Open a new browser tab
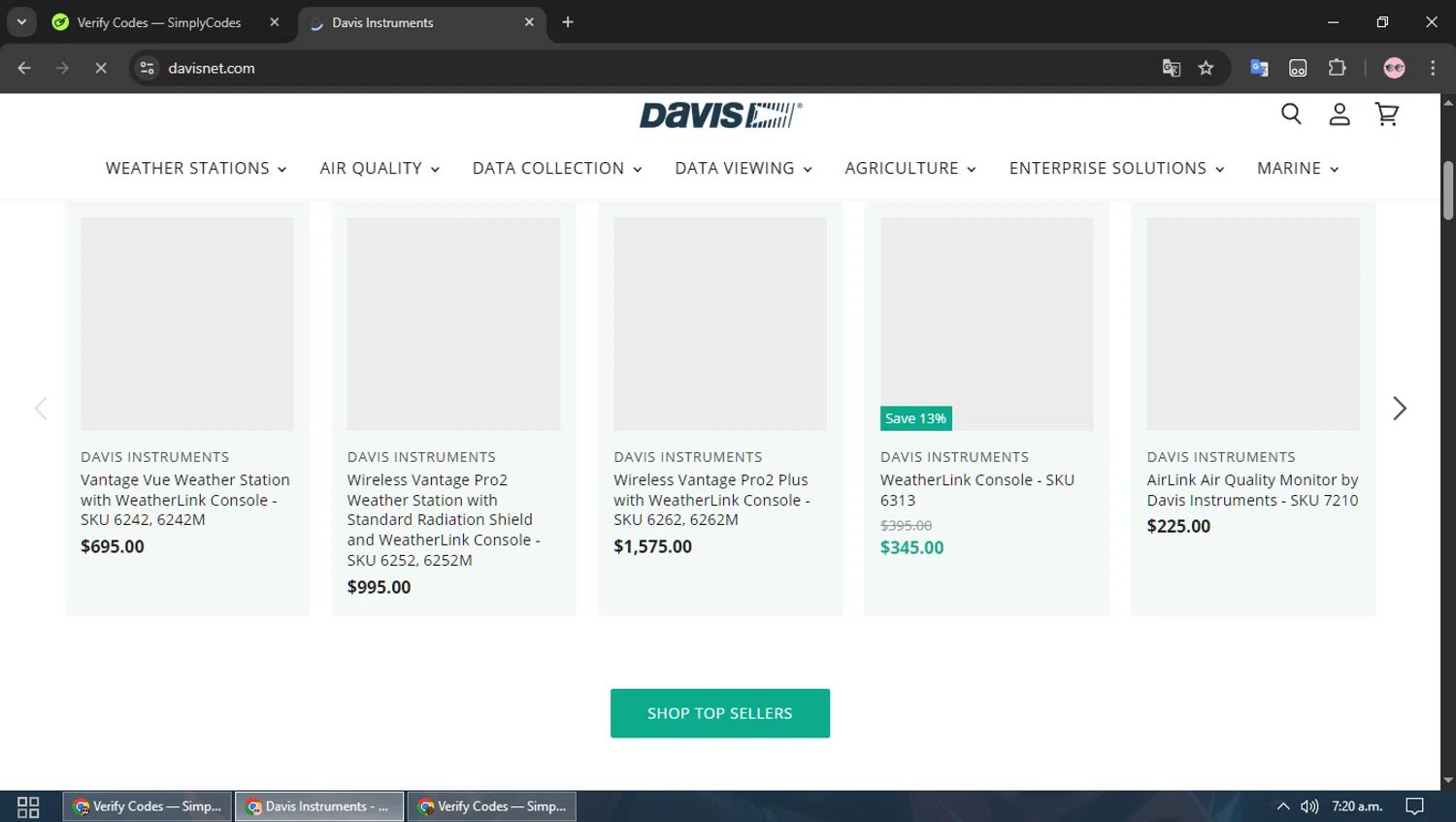The width and height of the screenshot is (1456, 822). pyautogui.click(x=568, y=22)
